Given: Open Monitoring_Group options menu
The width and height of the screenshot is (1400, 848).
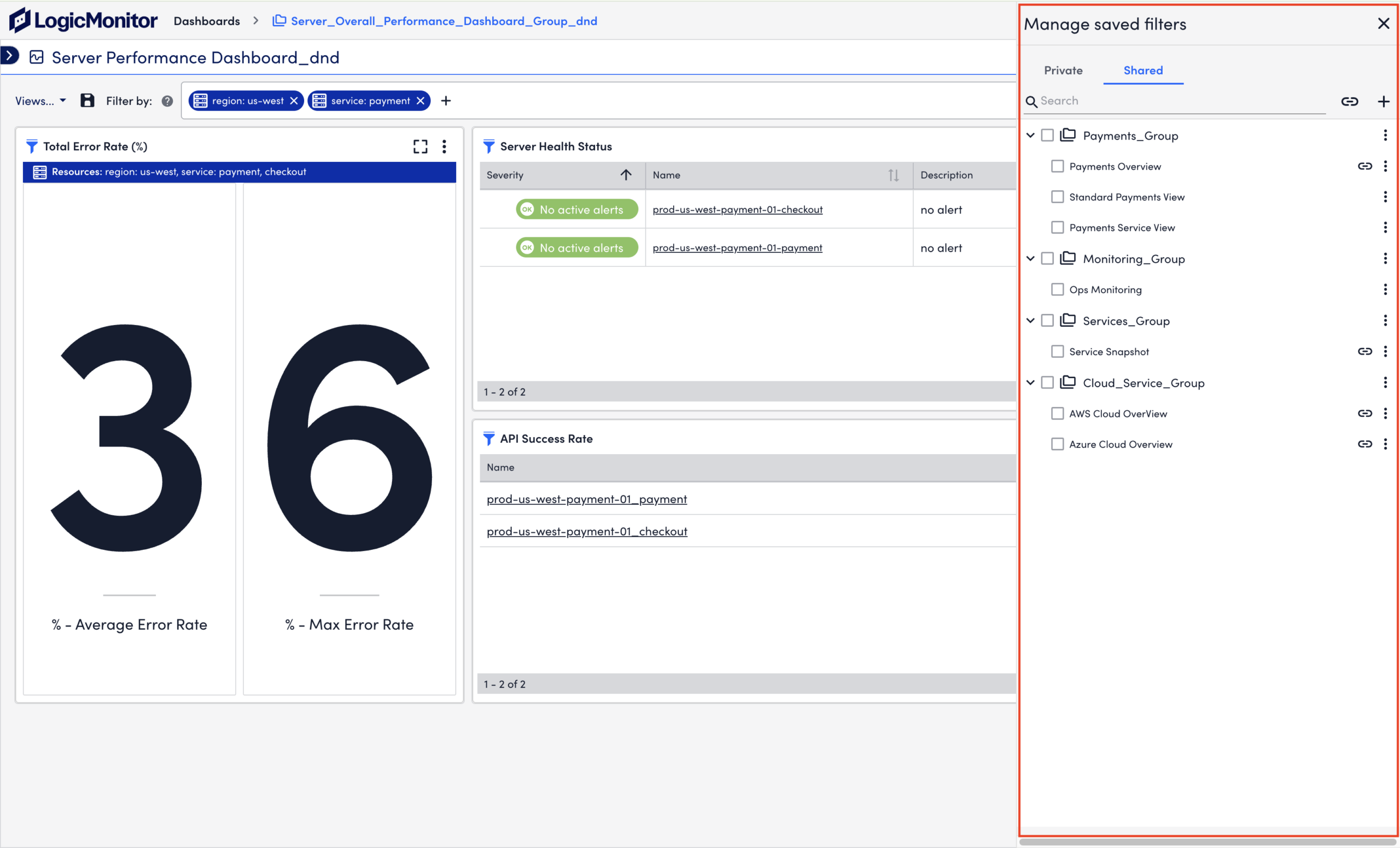Looking at the screenshot, I should [x=1385, y=259].
